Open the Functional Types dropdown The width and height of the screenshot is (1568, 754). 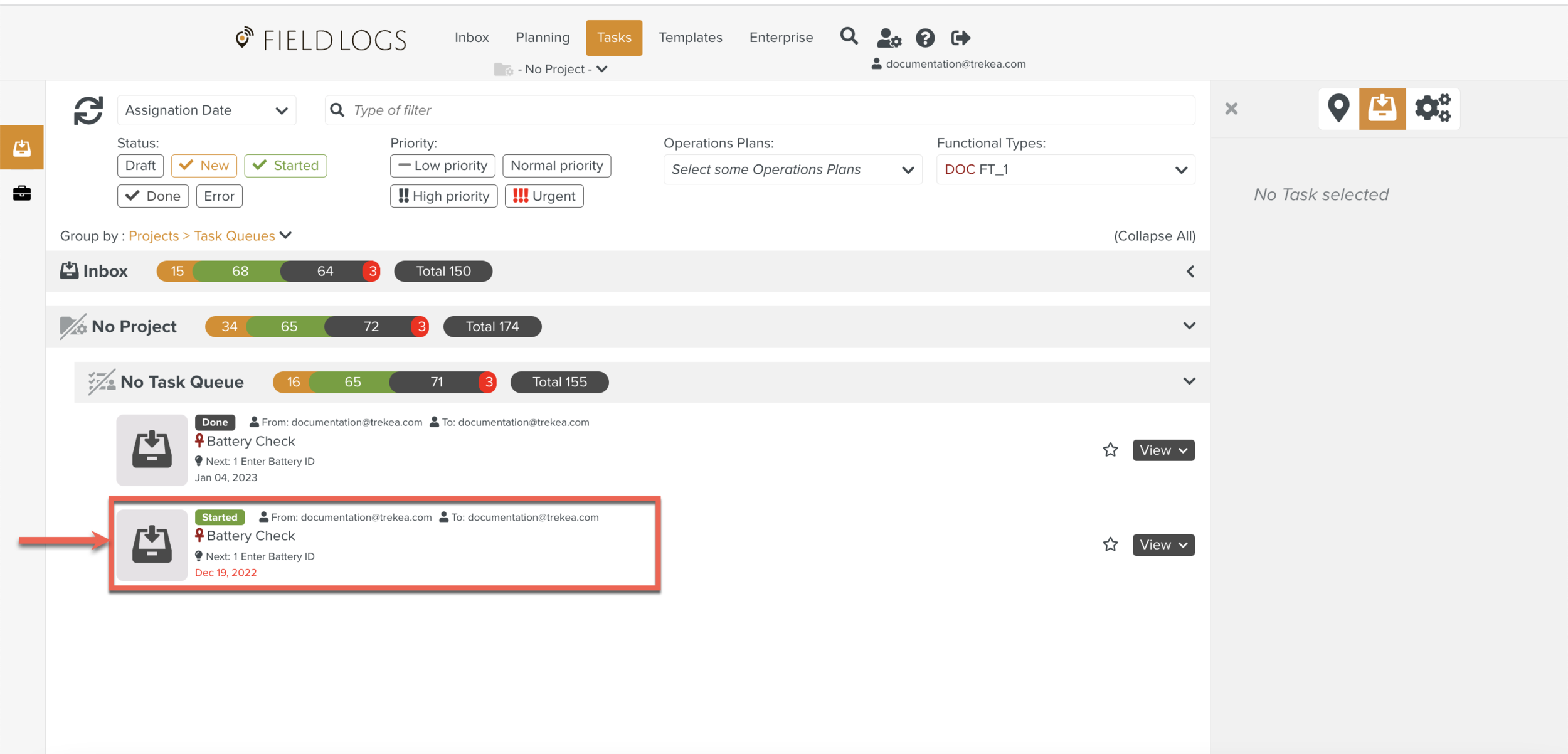1065,170
